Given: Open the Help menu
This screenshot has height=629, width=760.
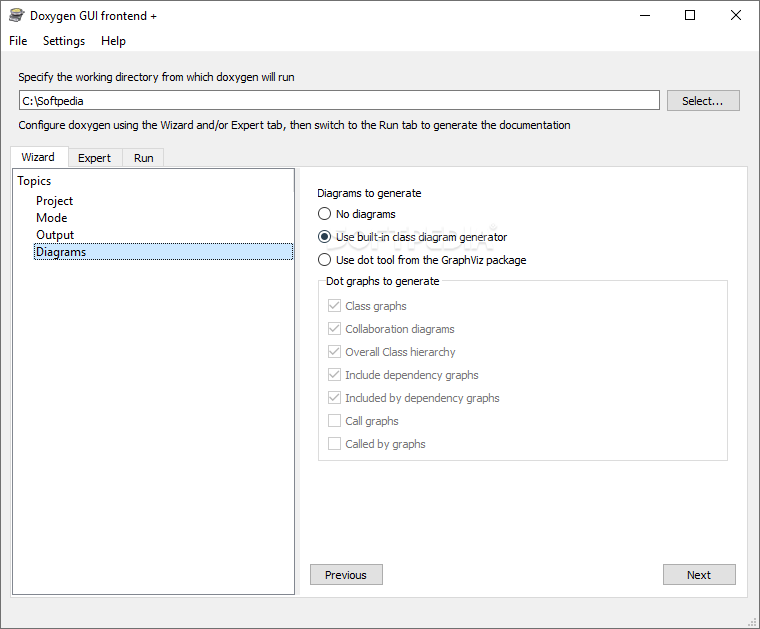Looking at the screenshot, I should click(113, 41).
